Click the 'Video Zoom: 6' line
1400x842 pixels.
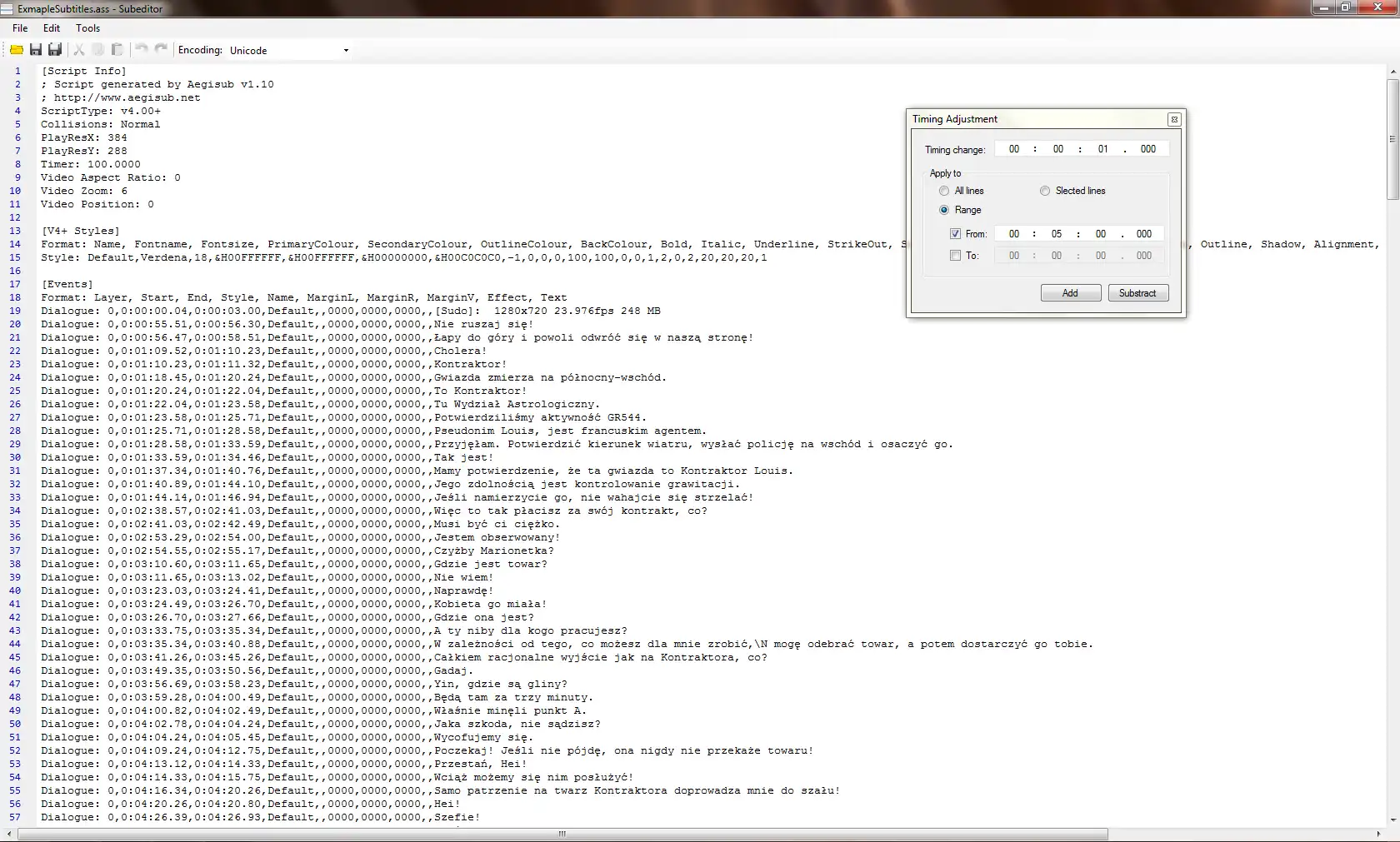tap(84, 192)
